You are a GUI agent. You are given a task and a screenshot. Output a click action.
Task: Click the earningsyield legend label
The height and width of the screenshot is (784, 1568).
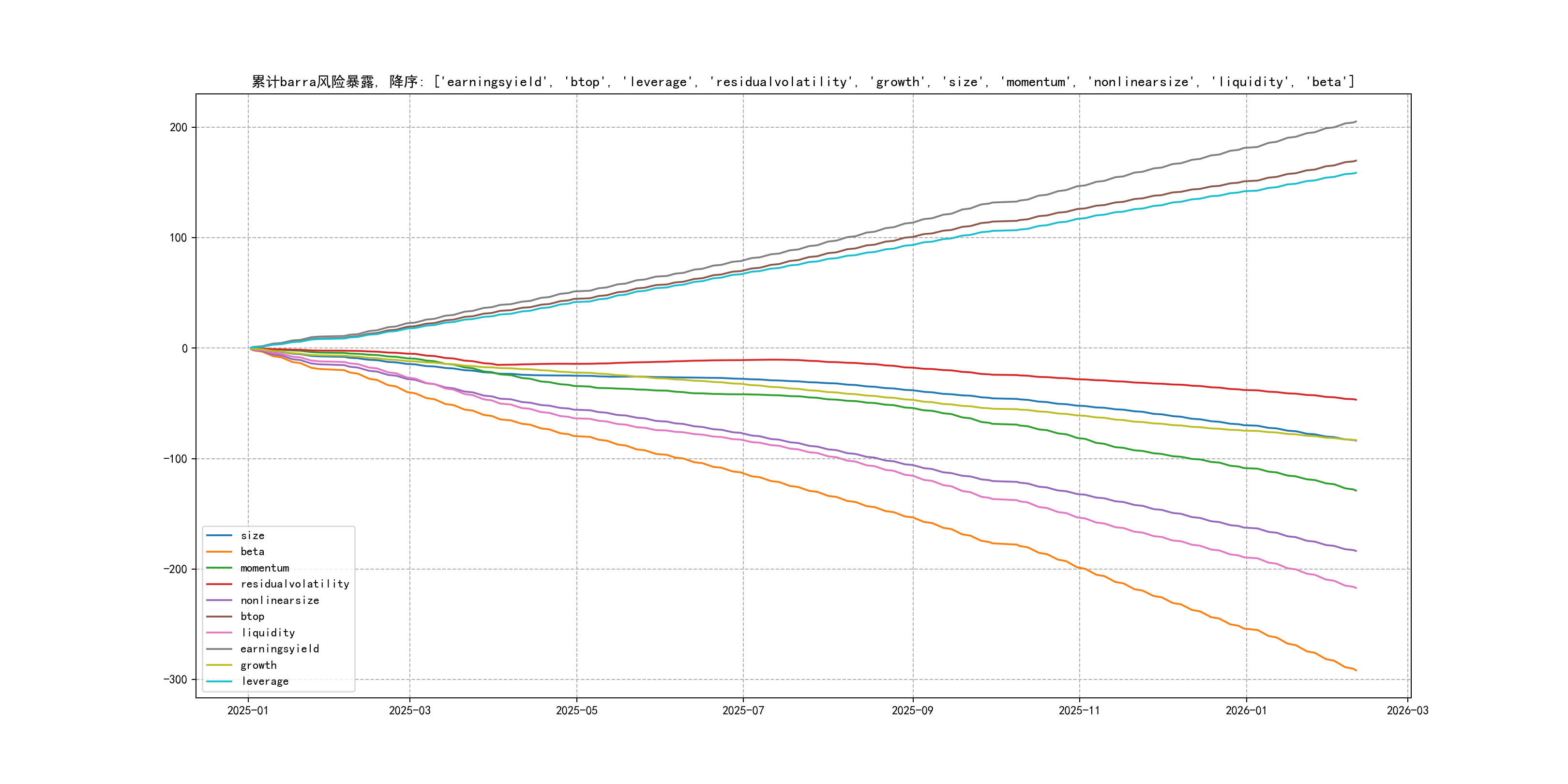tap(279, 649)
